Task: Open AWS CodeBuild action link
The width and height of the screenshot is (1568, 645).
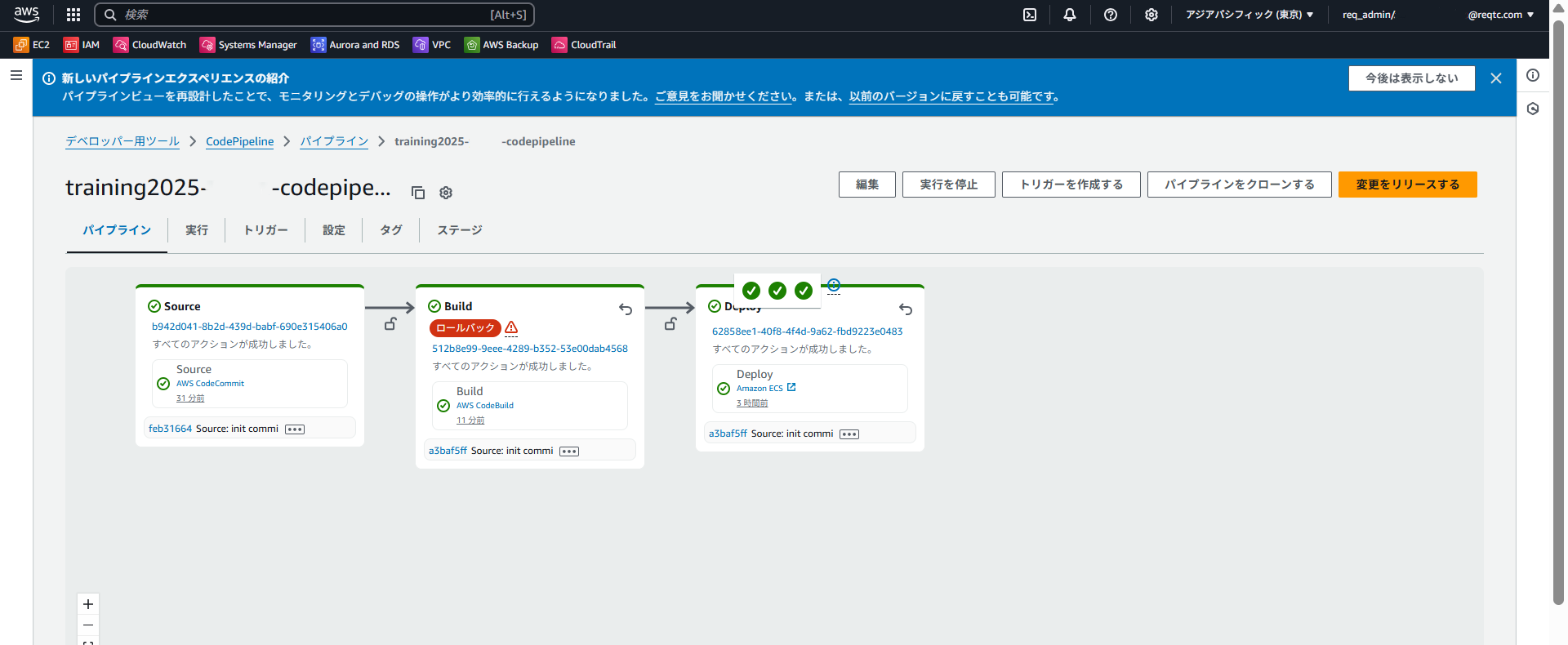Action: [x=485, y=406]
